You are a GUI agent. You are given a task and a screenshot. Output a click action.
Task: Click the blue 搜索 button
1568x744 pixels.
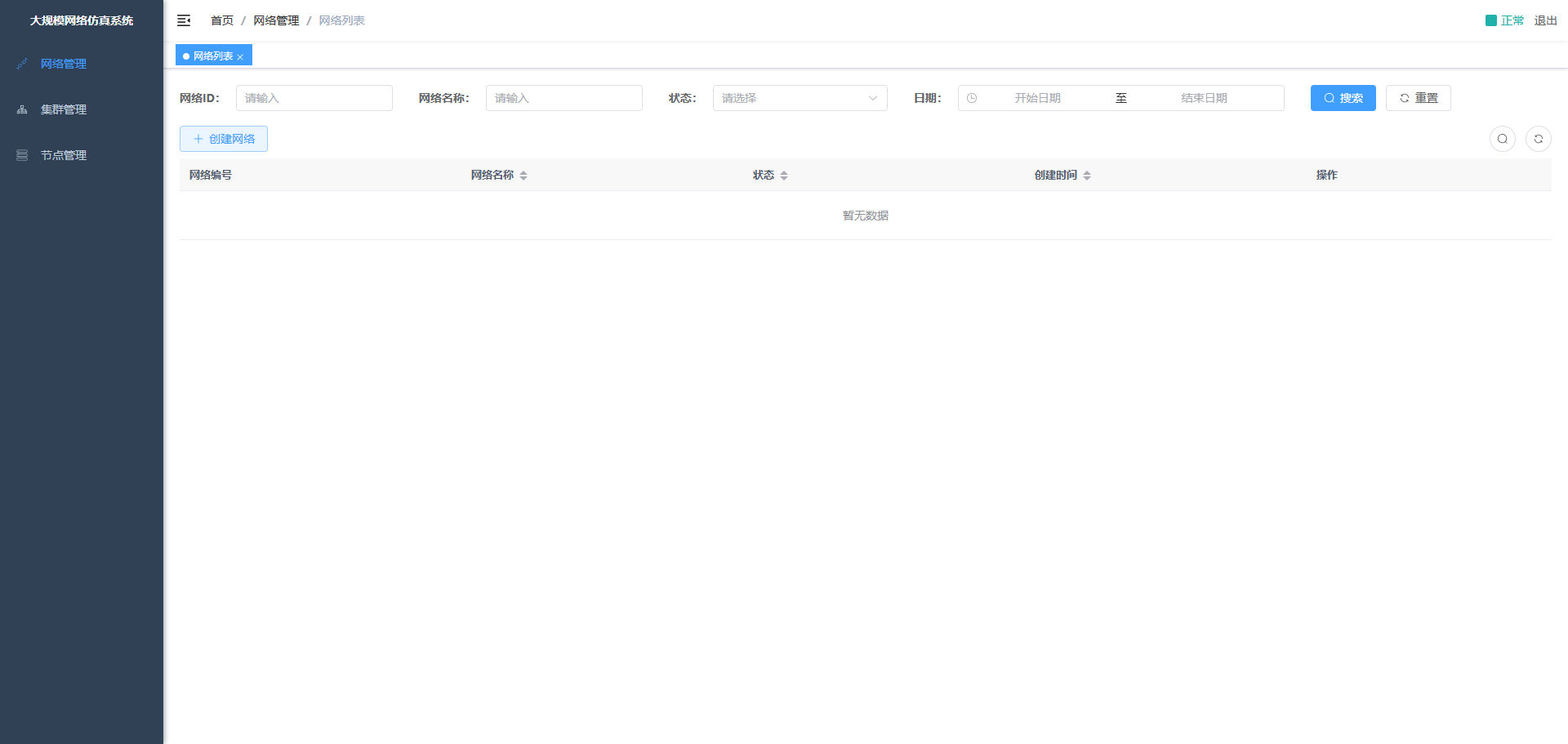click(1343, 98)
